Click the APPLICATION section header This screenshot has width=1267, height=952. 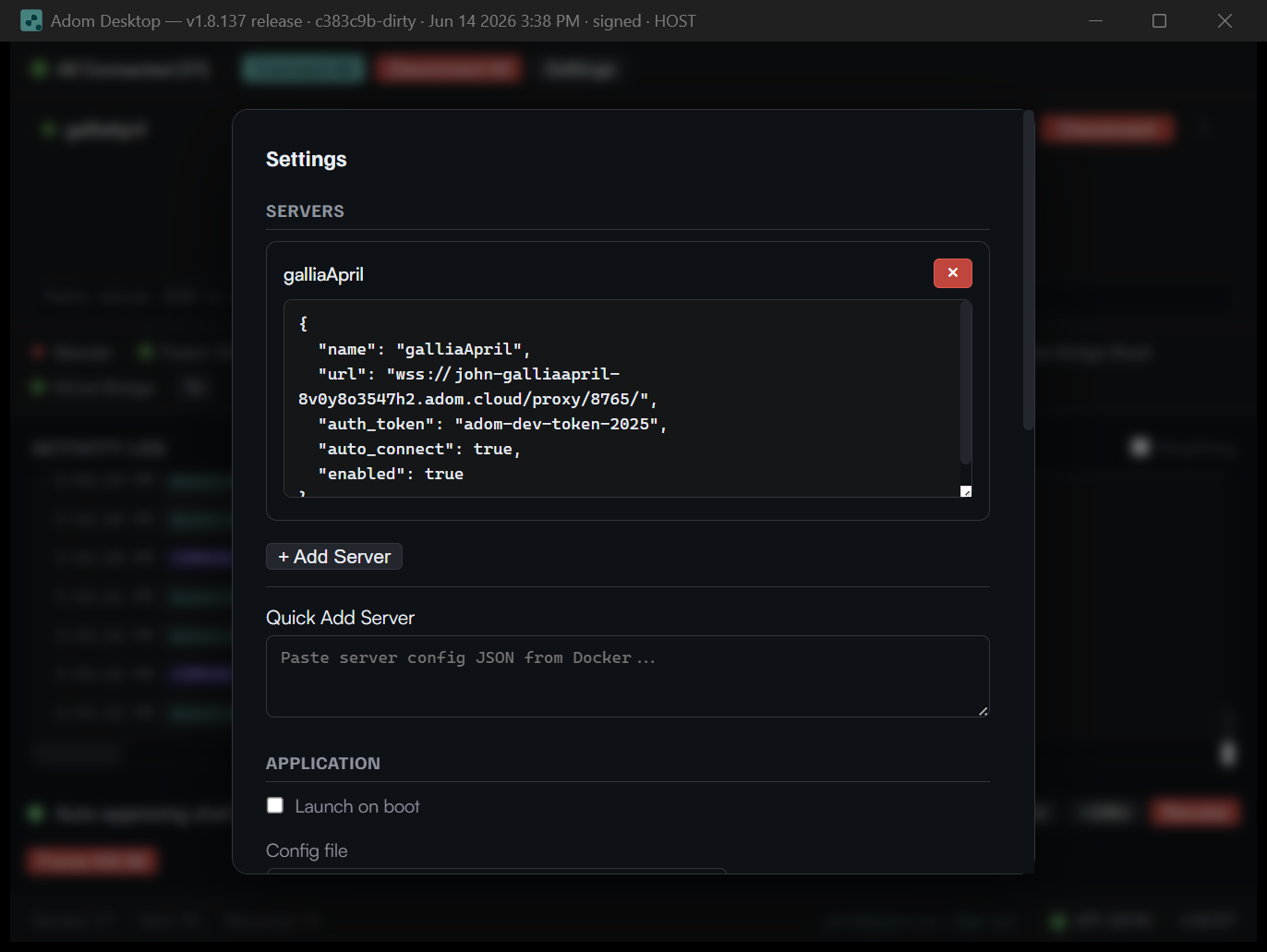323,764
